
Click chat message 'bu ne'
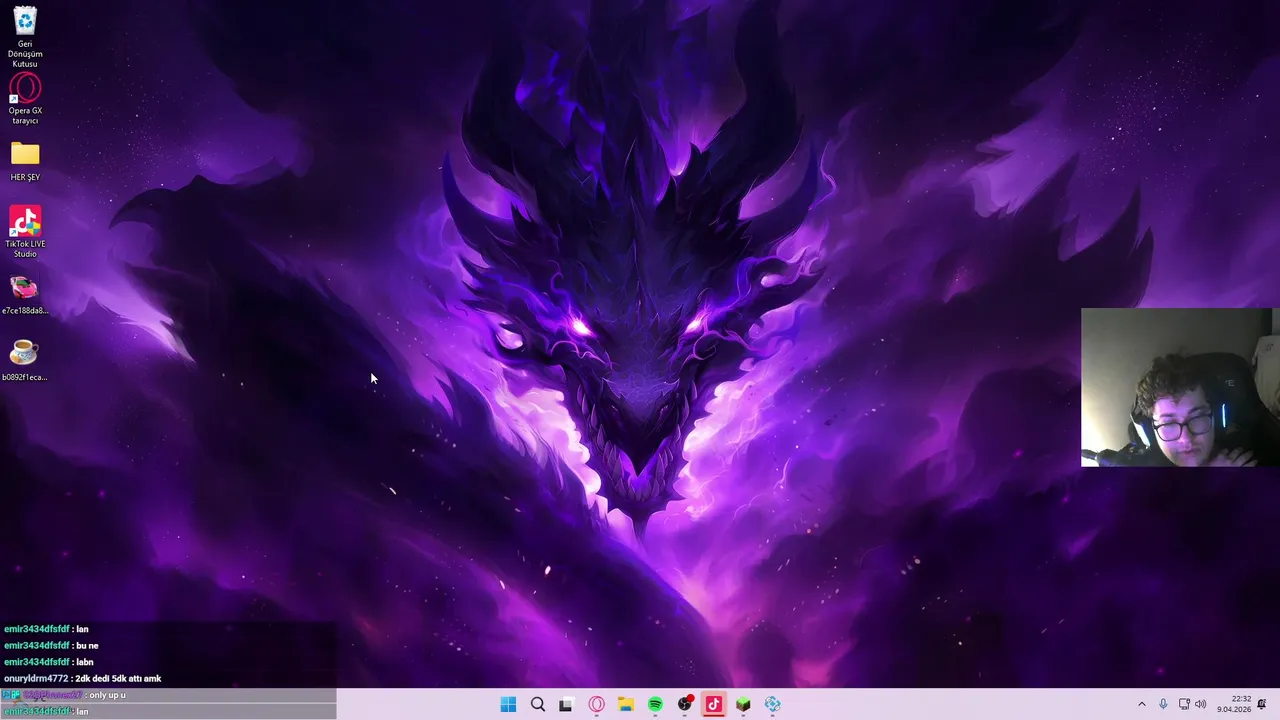point(87,646)
